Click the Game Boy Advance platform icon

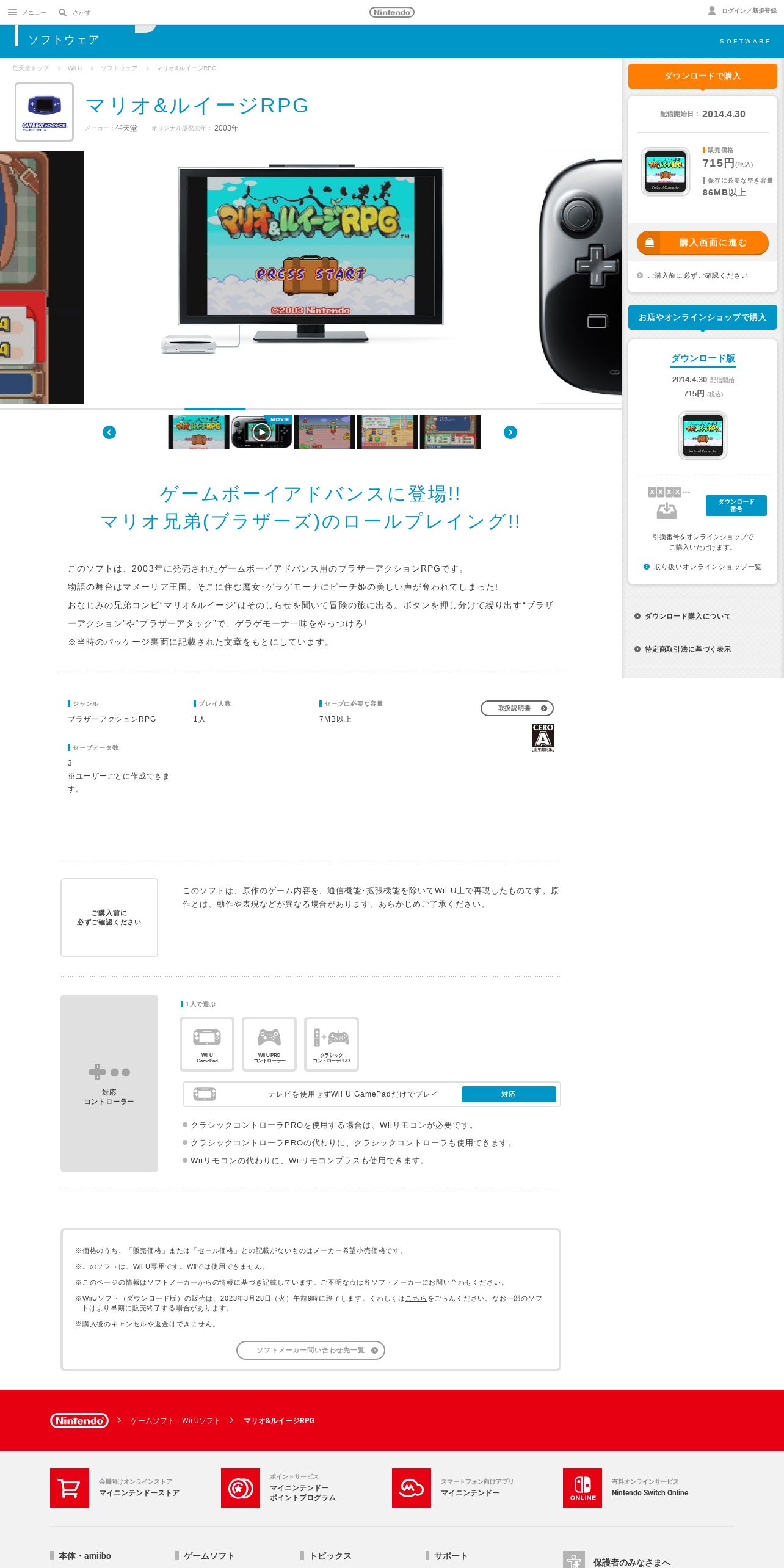pyautogui.click(x=44, y=112)
